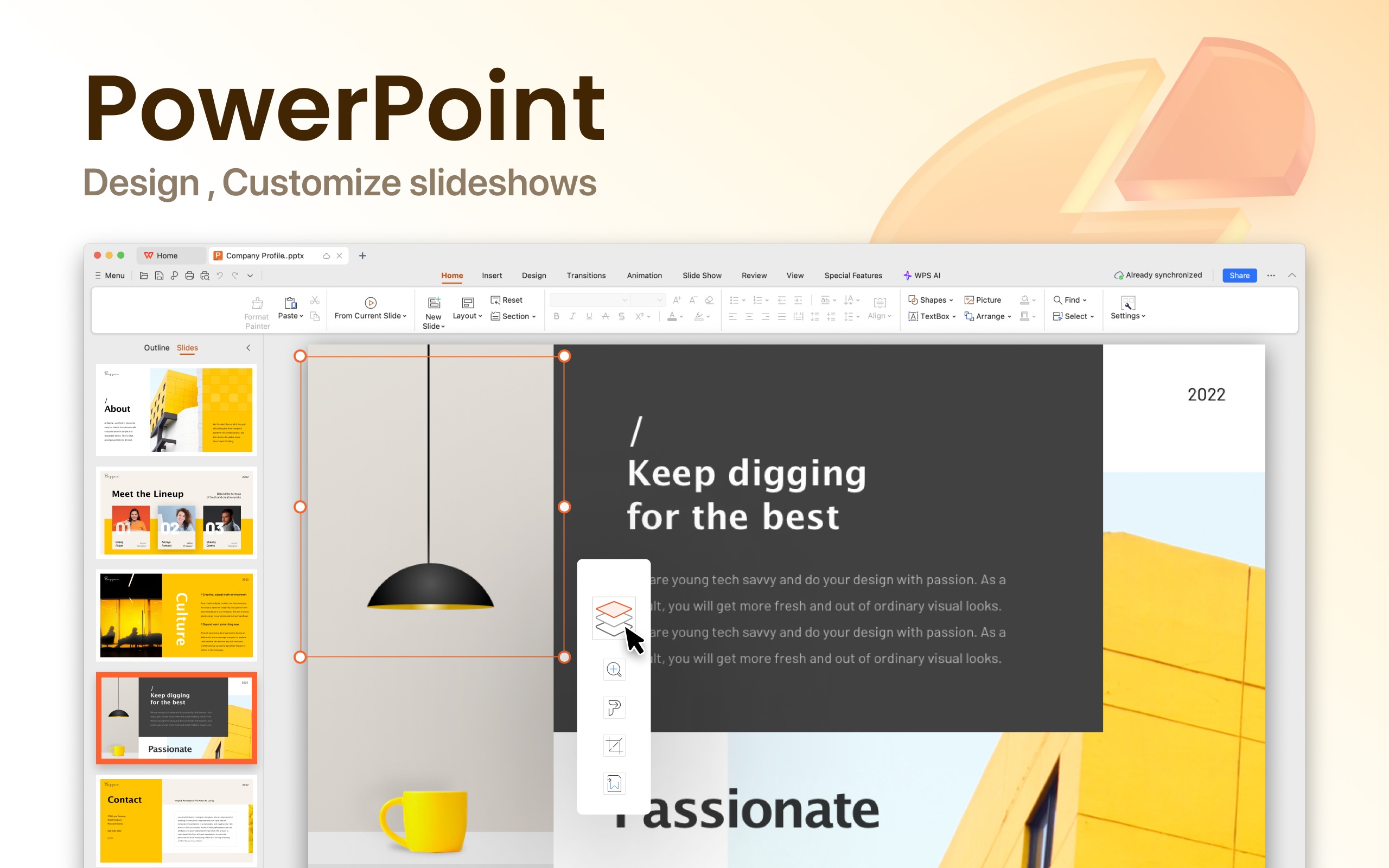Open the TextBox dropdown
This screenshot has height=868, width=1389.
[932, 316]
